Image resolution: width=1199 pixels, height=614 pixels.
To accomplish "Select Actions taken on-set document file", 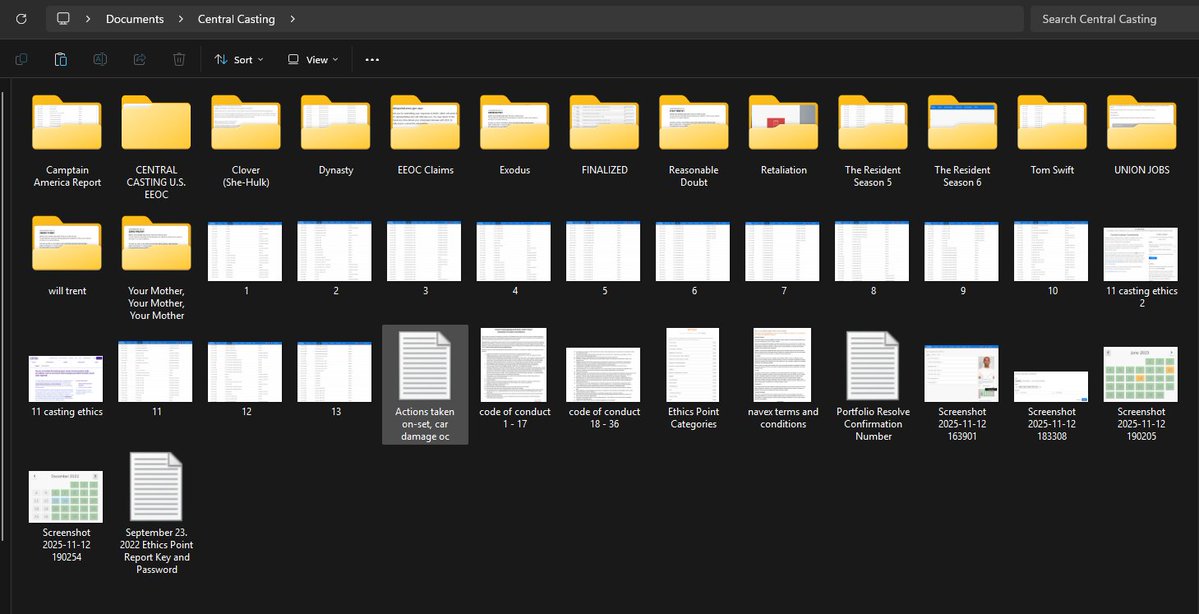I will (425, 385).
